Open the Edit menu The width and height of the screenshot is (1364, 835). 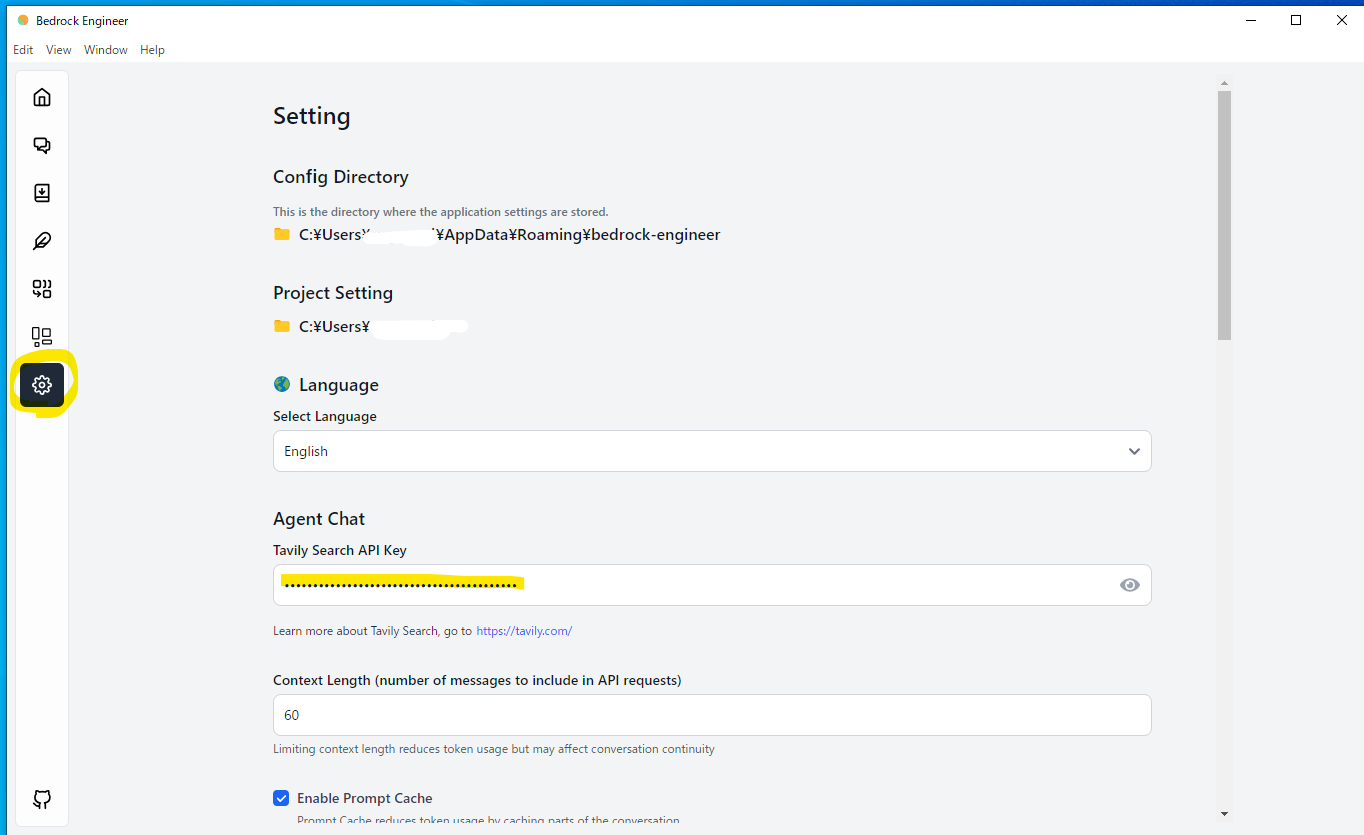tap(23, 50)
